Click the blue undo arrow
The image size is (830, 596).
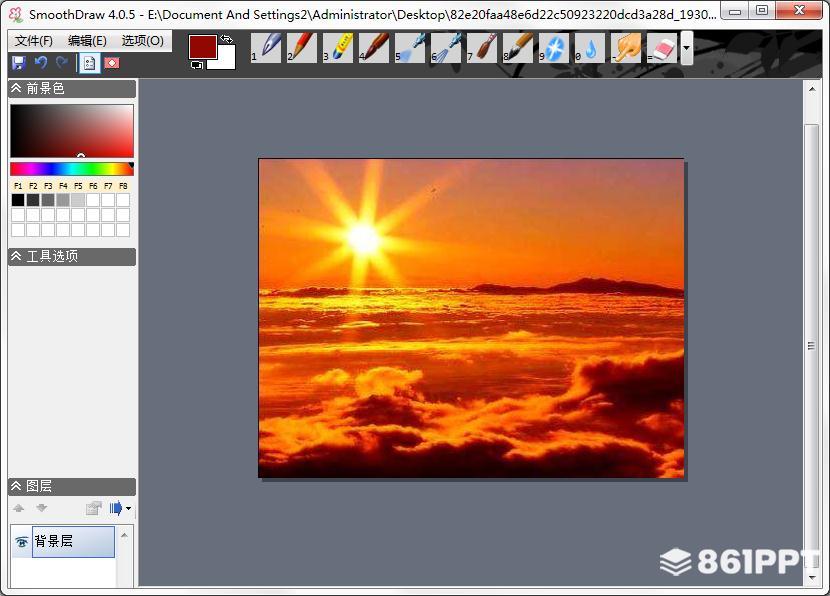coord(41,62)
